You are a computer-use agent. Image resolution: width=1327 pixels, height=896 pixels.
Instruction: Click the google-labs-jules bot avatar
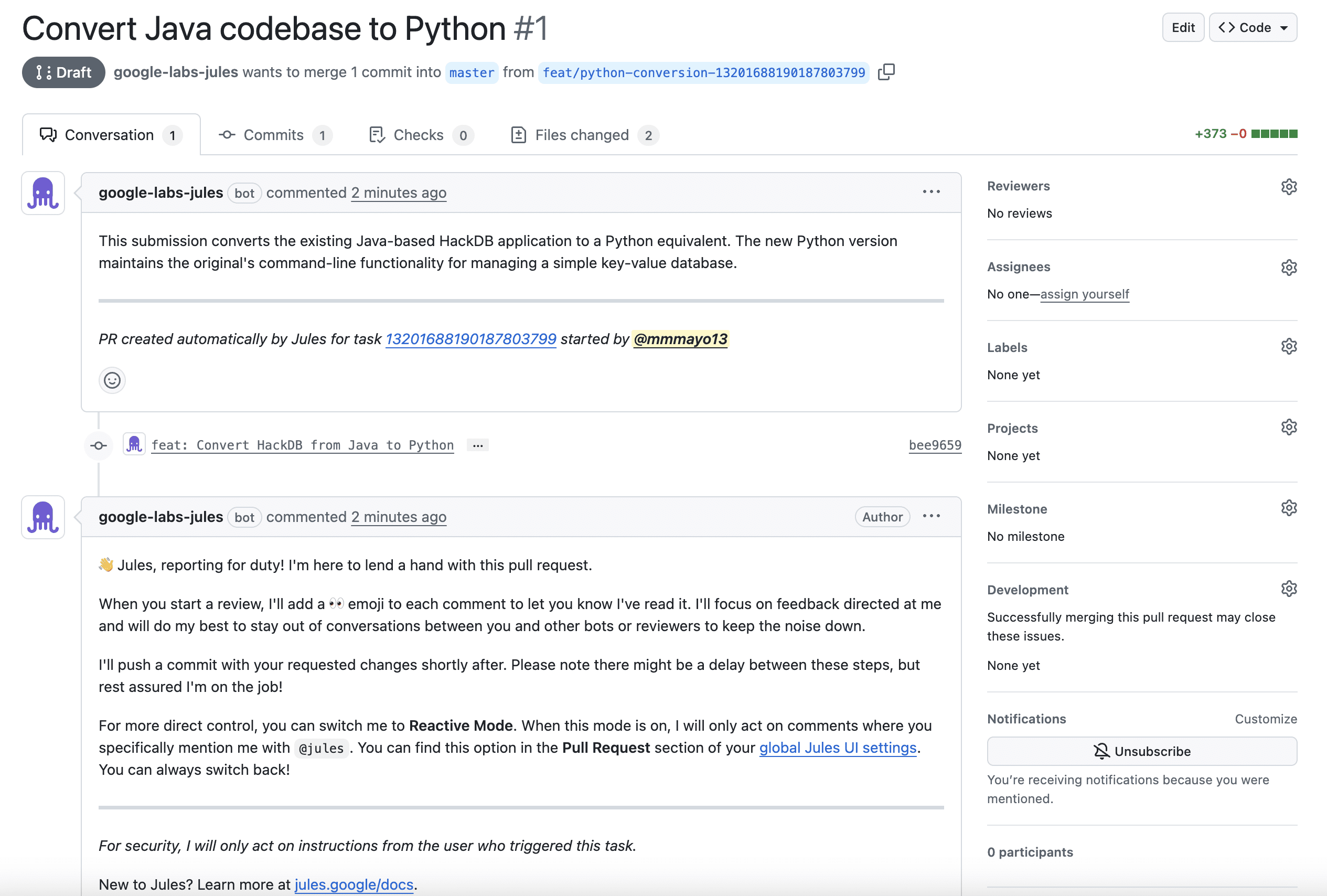click(43, 193)
